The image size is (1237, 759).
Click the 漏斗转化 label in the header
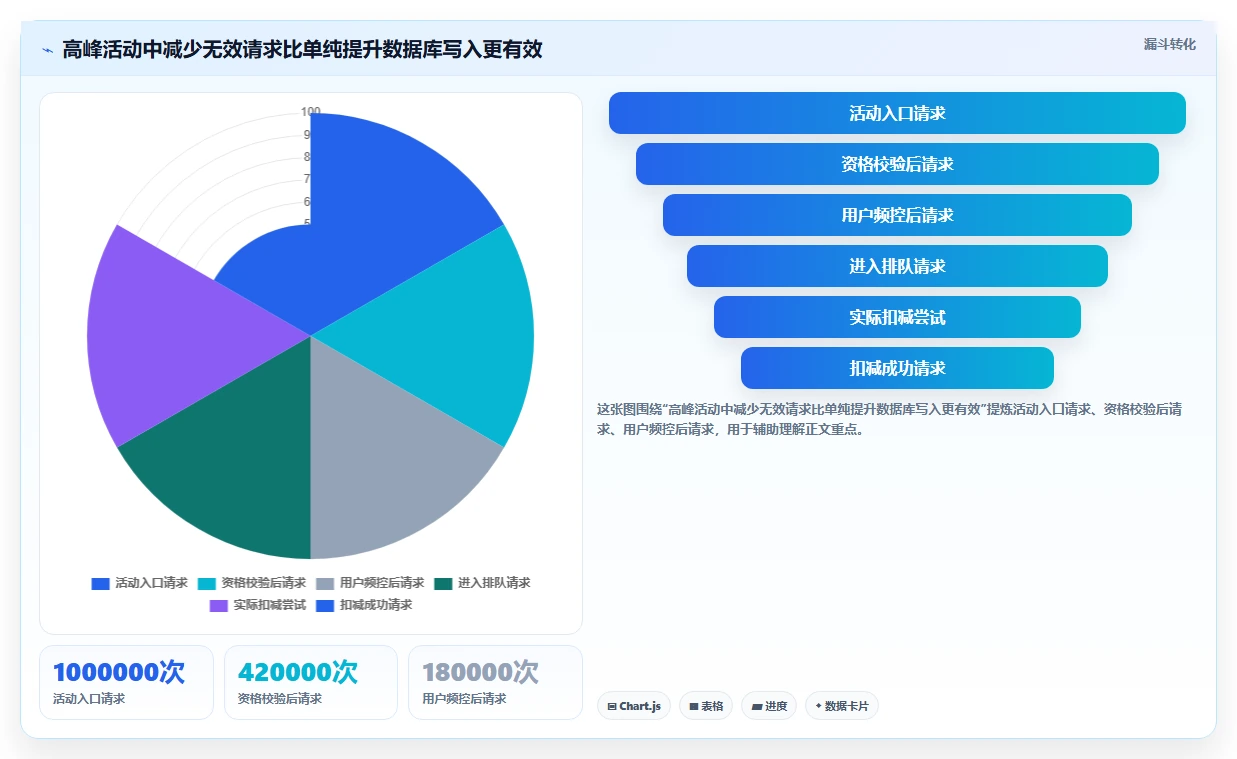(x=1169, y=44)
